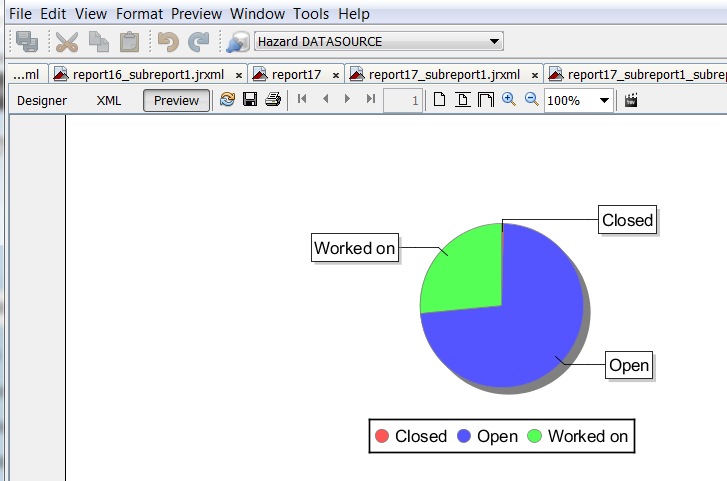
Task: Click the clapperboard icon in preview toolbar
Action: [x=631, y=100]
